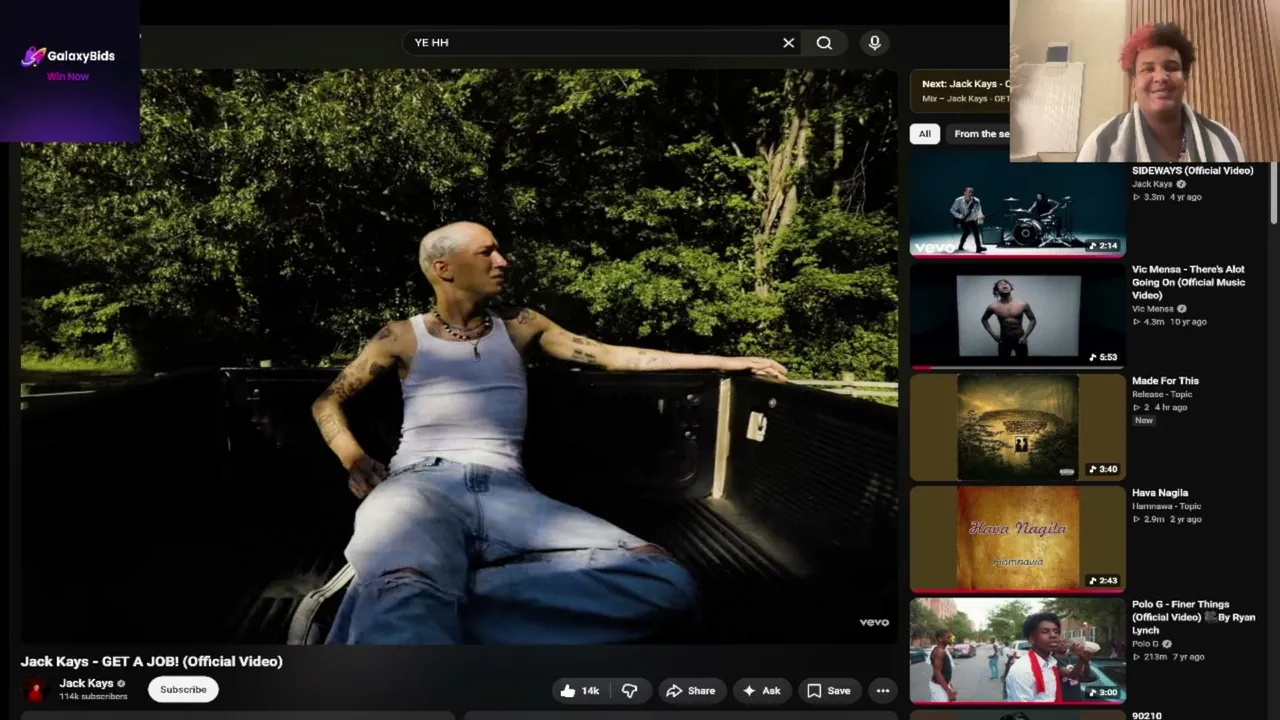The width and height of the screenshot is (1280, 720).
Task: Click the Polo G - Finer Things title
Action: [x=1193, y=617]
